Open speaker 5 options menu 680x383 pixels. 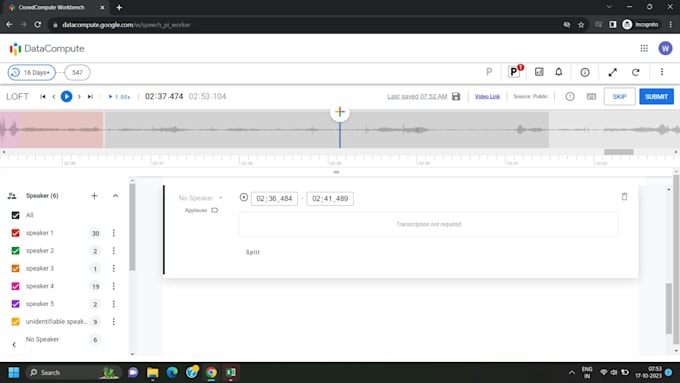pyautogui.click(x=114, y=304)
